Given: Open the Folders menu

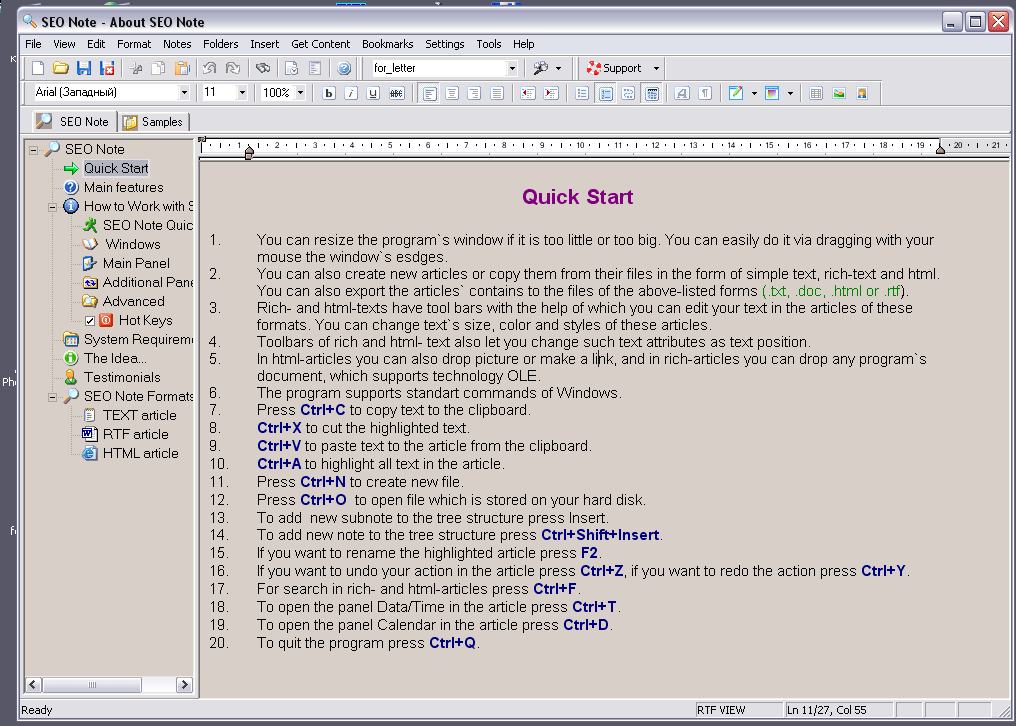Looking at the screenshot, I should [x=220, y=44].
